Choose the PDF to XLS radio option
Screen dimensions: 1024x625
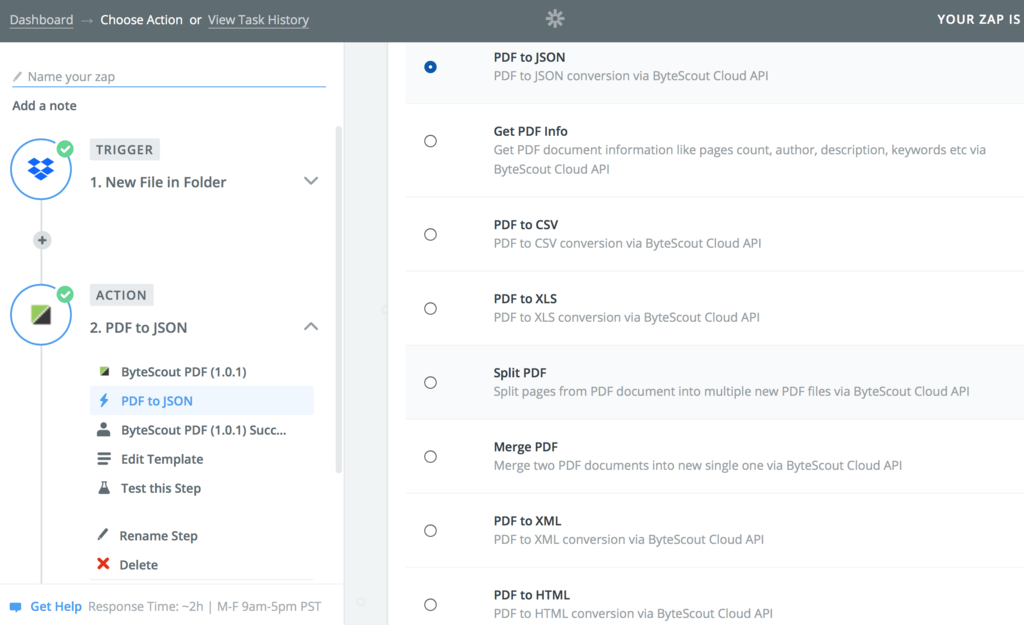pyautogui.click(x=430, y=308)
